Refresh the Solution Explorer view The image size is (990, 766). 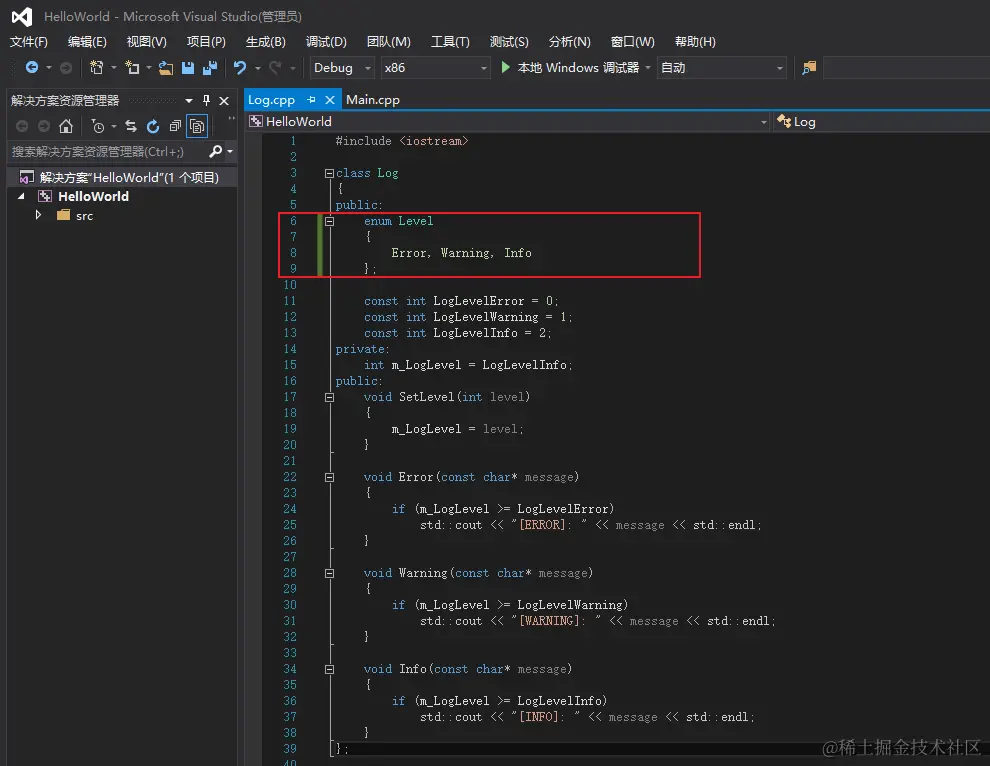point(153,126)
